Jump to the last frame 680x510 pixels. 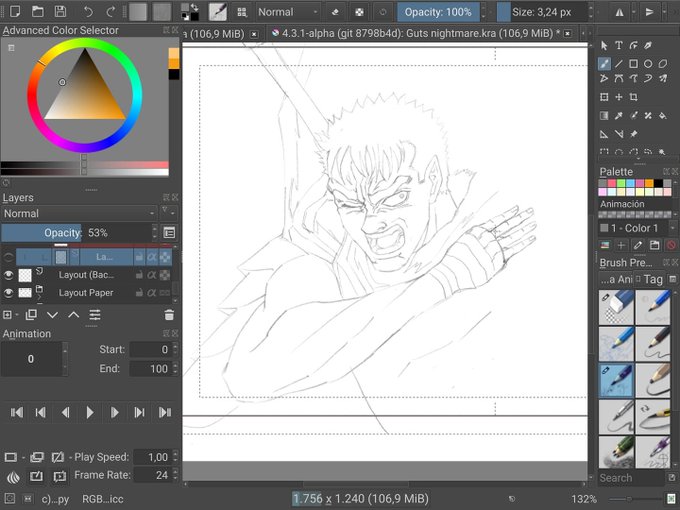pos(165,412)
